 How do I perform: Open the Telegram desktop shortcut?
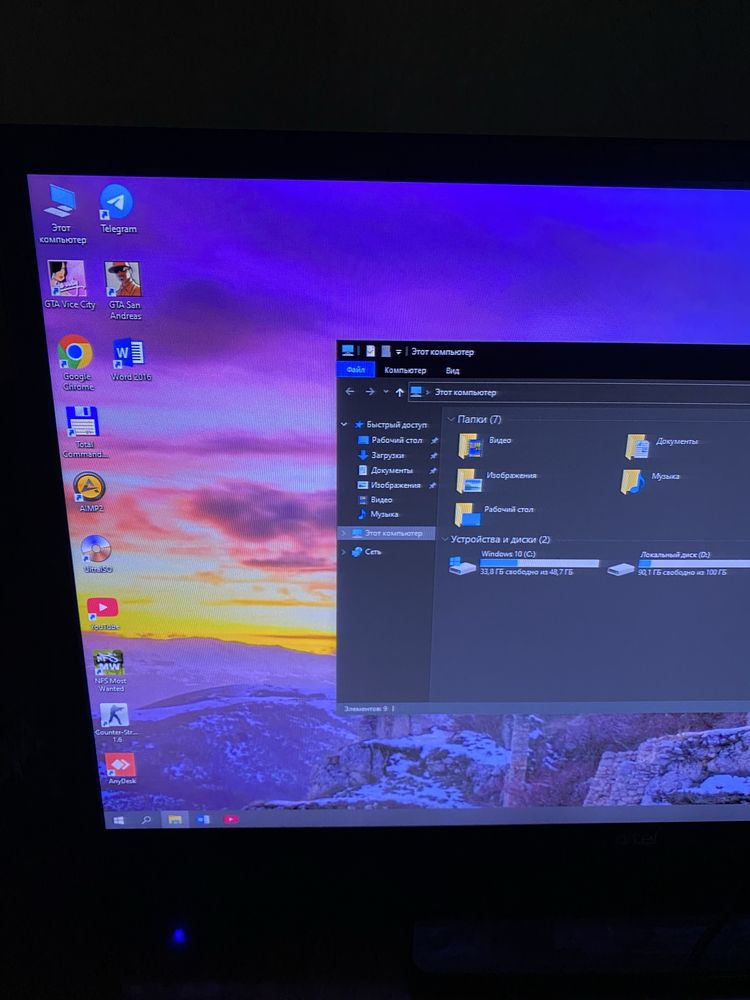tap(117, 209)
